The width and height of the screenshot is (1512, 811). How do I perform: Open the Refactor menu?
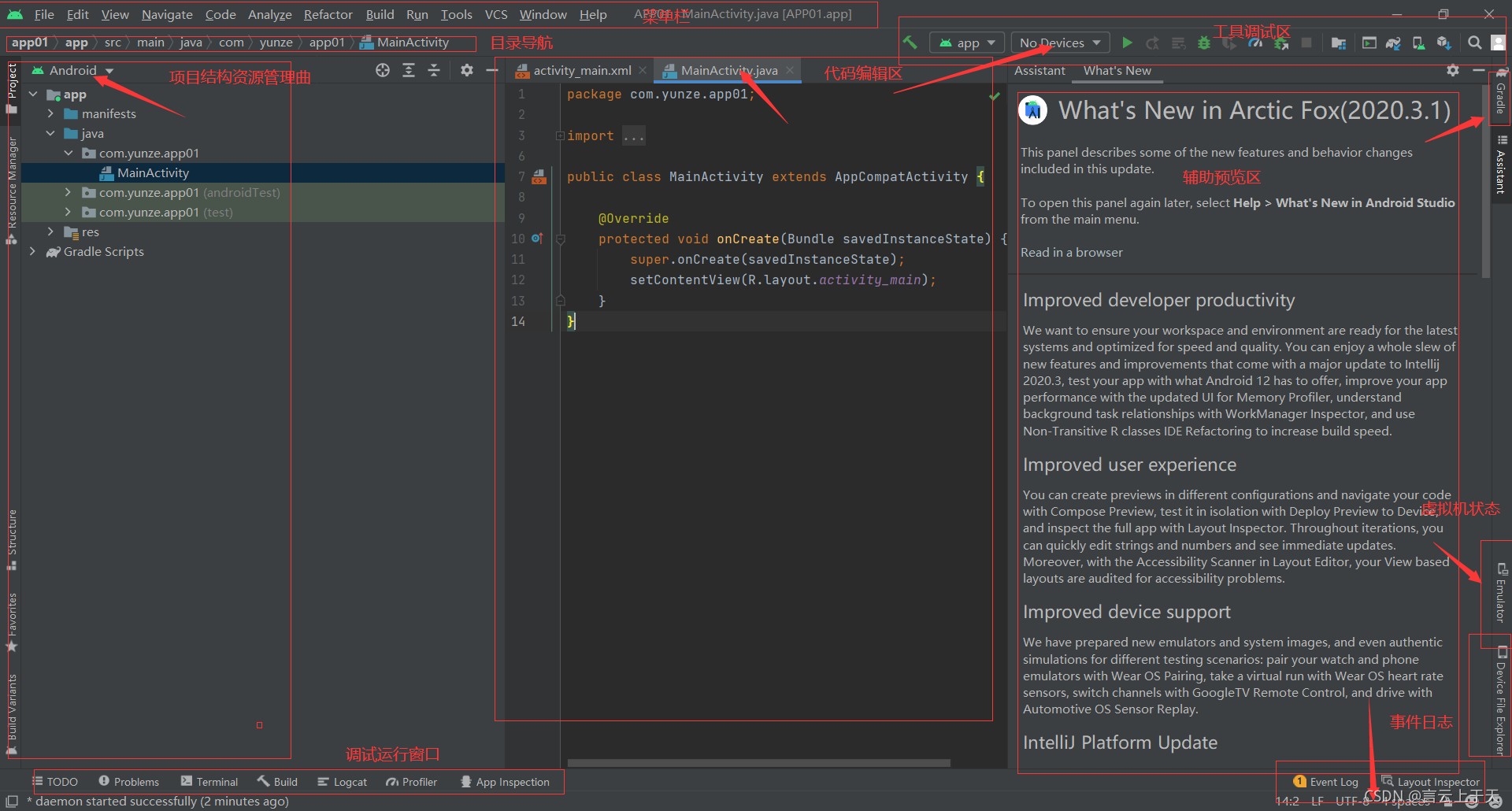pyautogui.click(x=328, y=14)
